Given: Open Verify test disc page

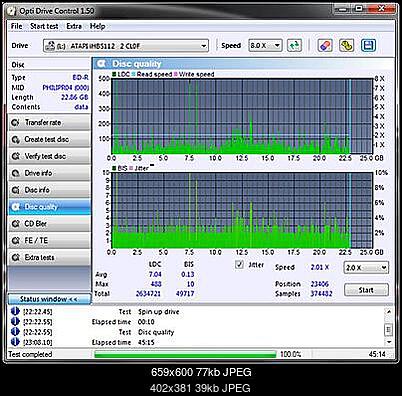Looking at the screenshot, I should 49,156.
